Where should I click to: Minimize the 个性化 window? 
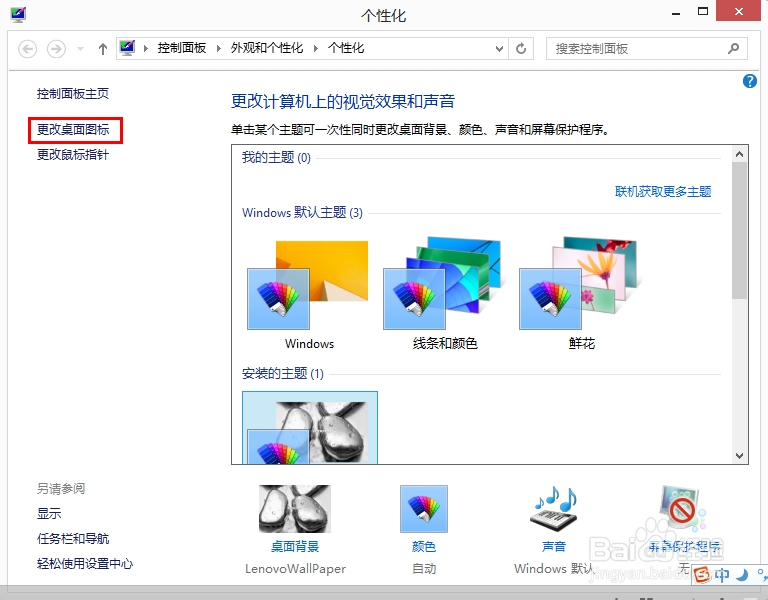pyautogui.click(x=676, y=14)
